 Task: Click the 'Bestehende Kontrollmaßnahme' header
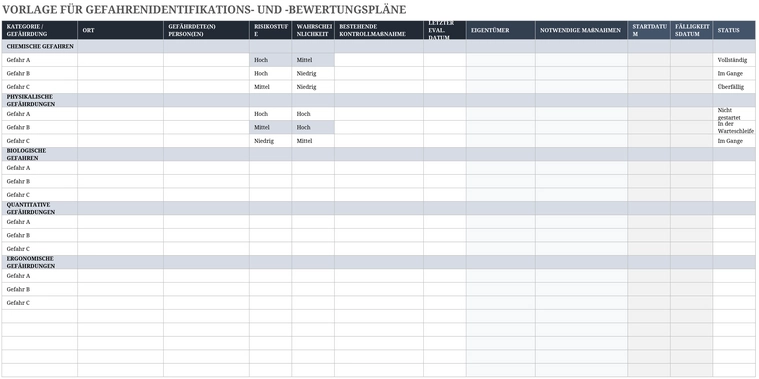click(379, 30)
